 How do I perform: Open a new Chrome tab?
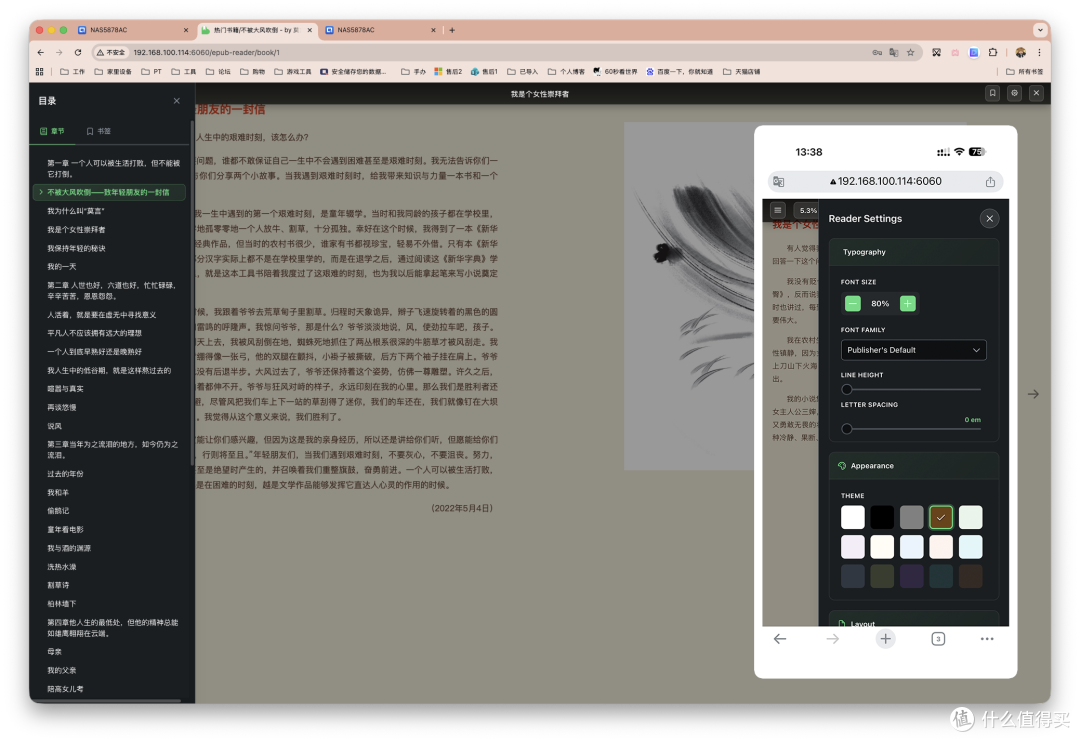[452, 30]
